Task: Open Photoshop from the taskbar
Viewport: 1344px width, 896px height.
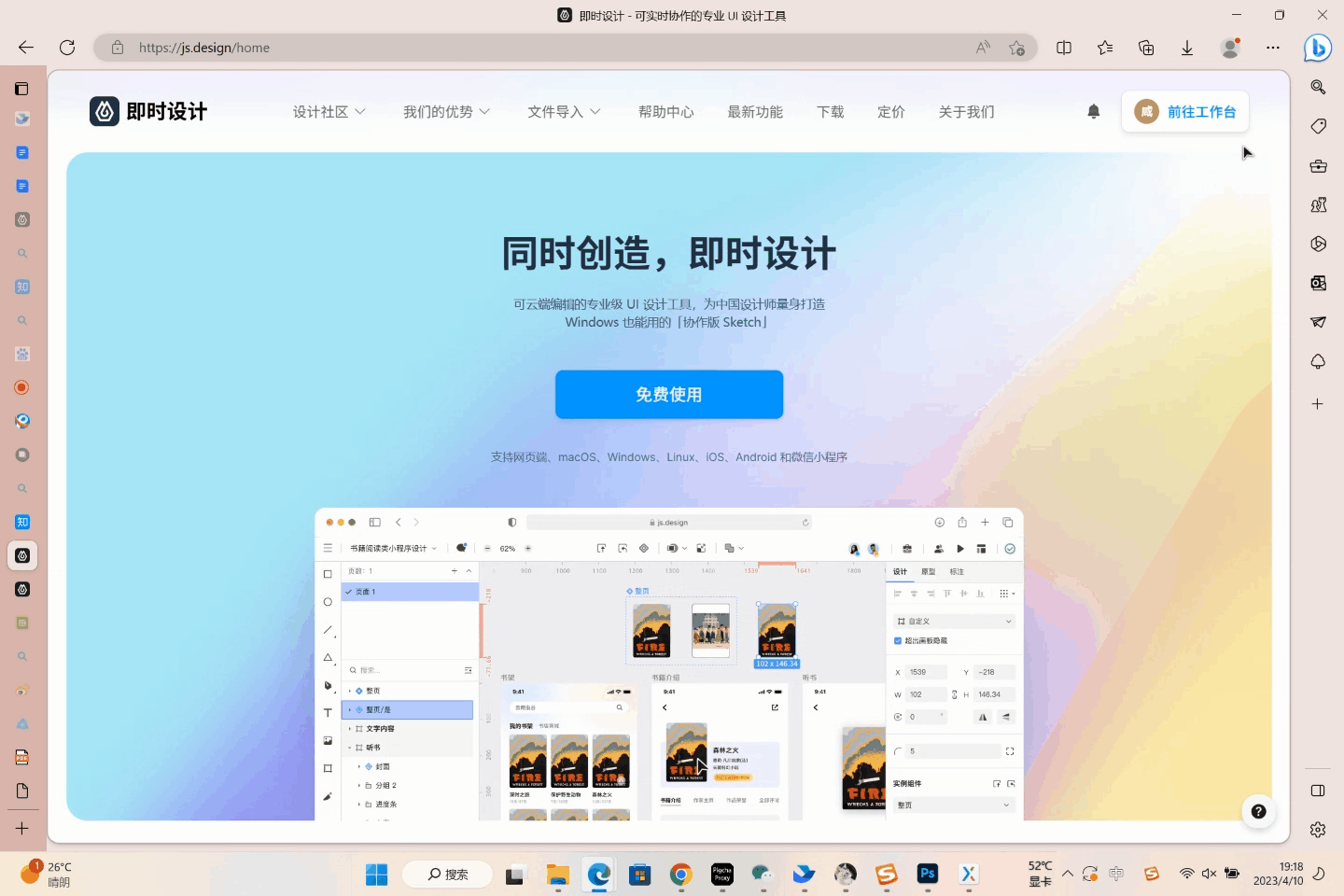Action: (x=927, y=875)
